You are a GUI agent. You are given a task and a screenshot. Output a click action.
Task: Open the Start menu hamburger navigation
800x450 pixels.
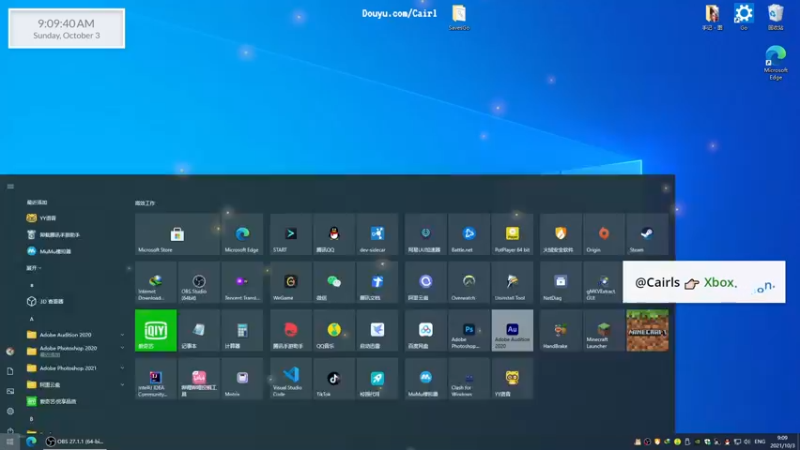[10, 186]
